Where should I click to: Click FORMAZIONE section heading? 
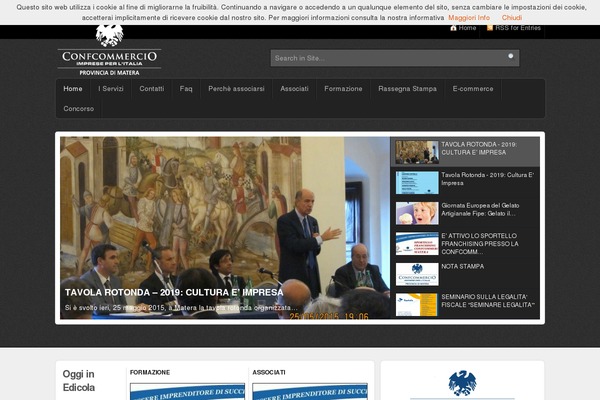point(150,372)
